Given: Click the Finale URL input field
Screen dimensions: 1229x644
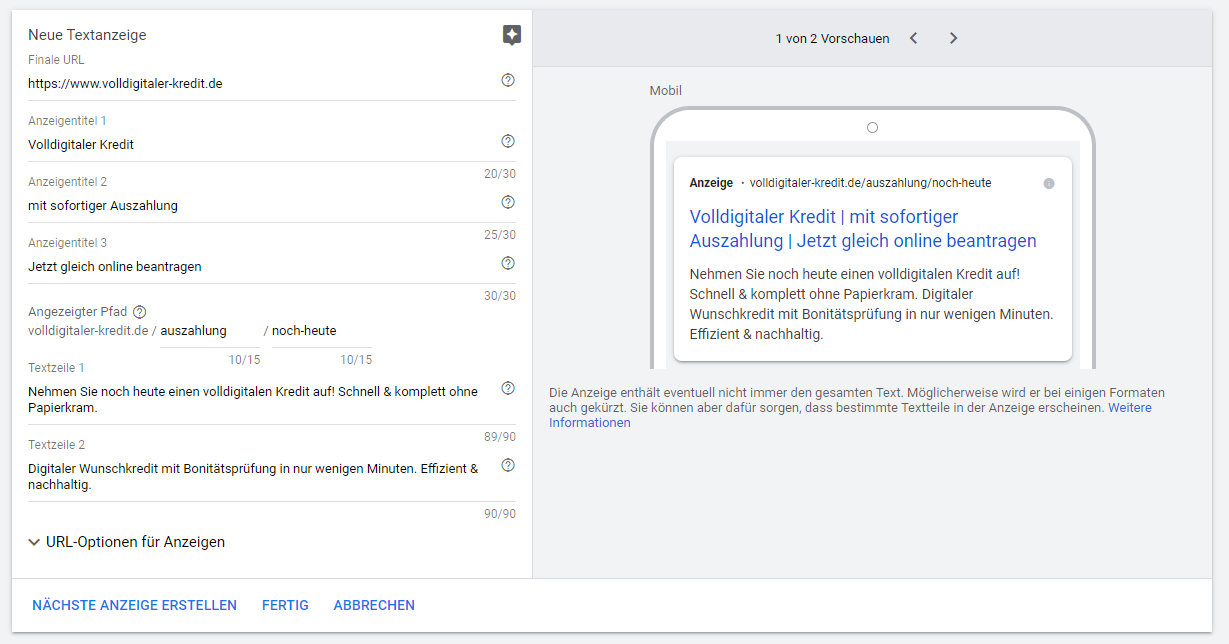Looking at the screenshot, I should pos(260,83).
